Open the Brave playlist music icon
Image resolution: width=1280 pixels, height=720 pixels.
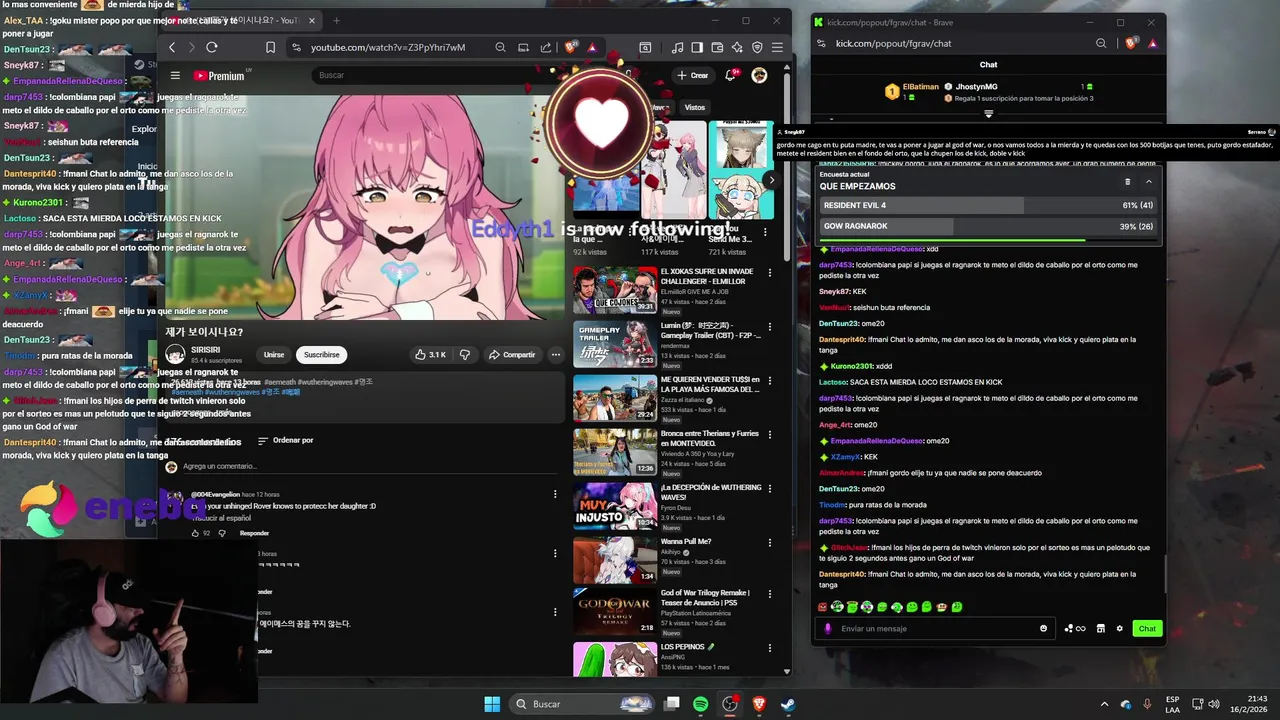[x=678, y=47]
